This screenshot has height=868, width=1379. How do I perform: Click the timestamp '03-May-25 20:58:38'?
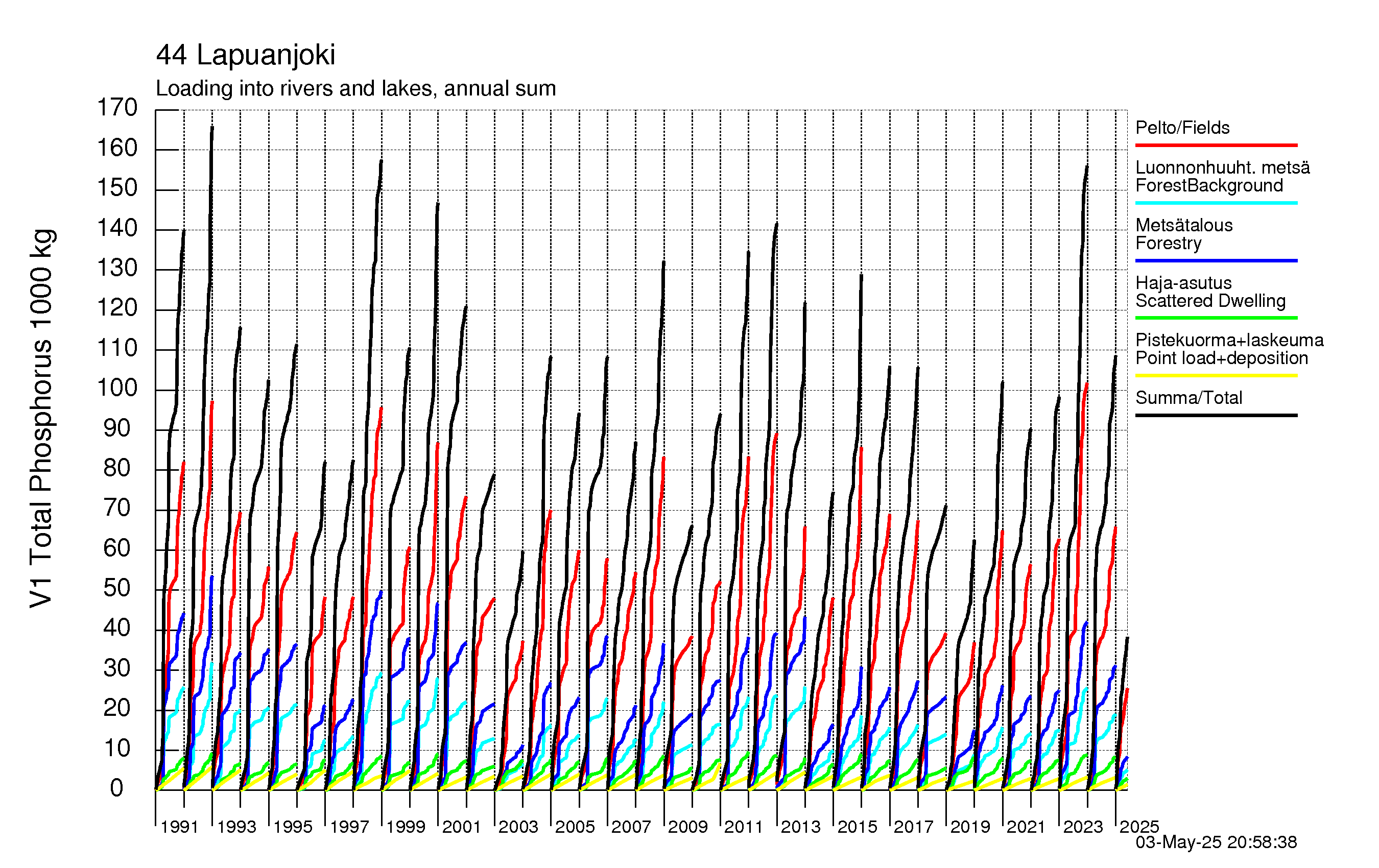coord(1217,842)
